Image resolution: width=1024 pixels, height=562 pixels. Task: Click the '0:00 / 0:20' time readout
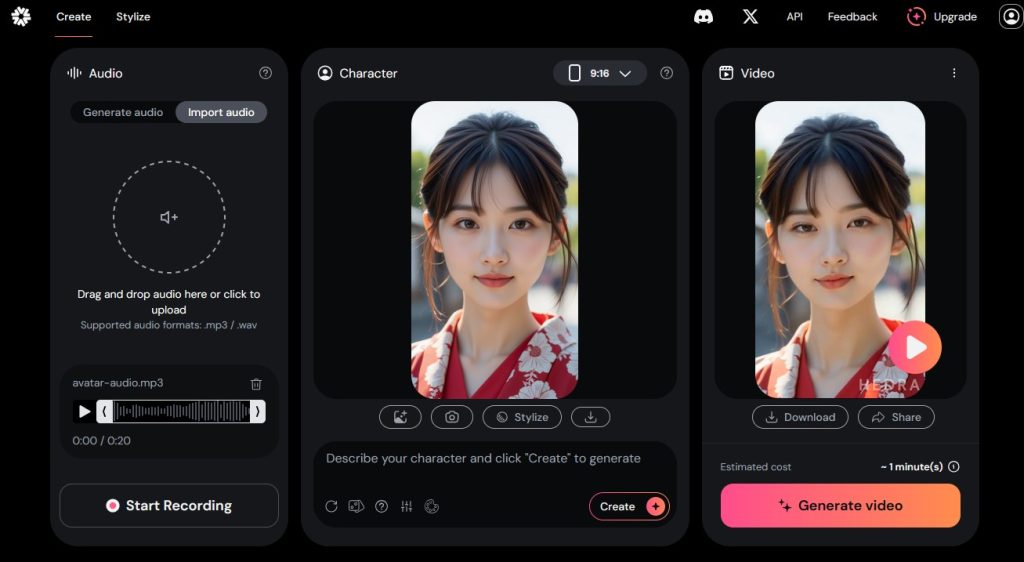pyautogui.click(x=101, y=441)
